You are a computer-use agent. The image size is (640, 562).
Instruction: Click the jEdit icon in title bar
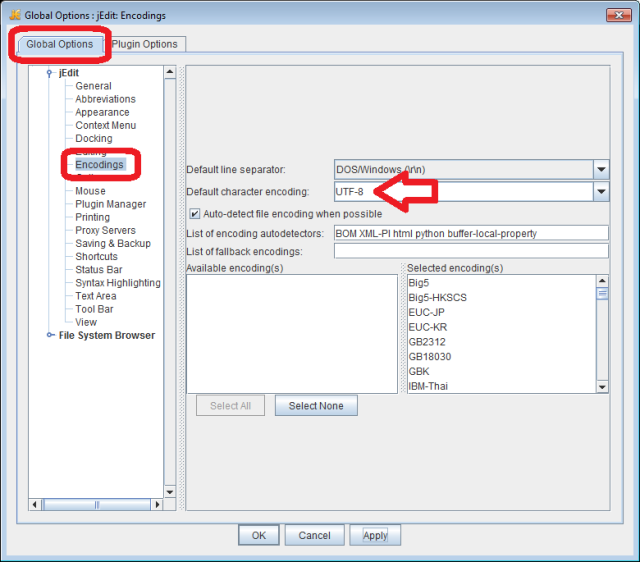(15, 15)
